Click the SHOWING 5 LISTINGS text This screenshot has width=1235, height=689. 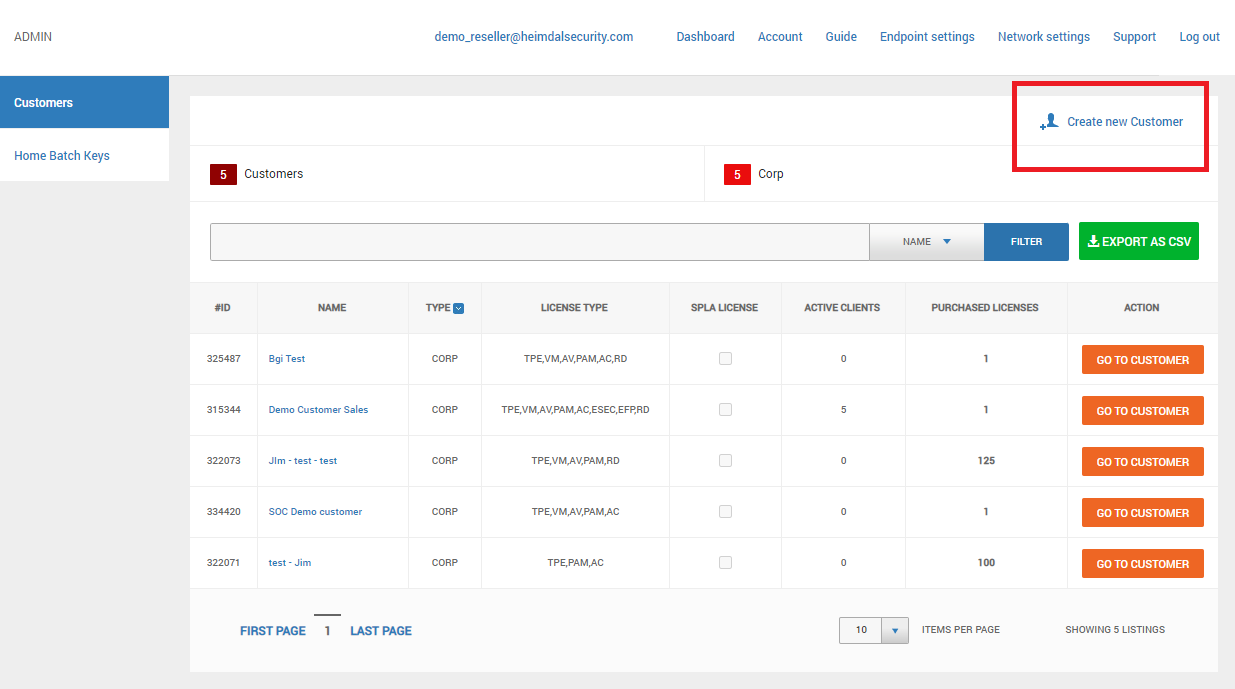click(1115, 630)
